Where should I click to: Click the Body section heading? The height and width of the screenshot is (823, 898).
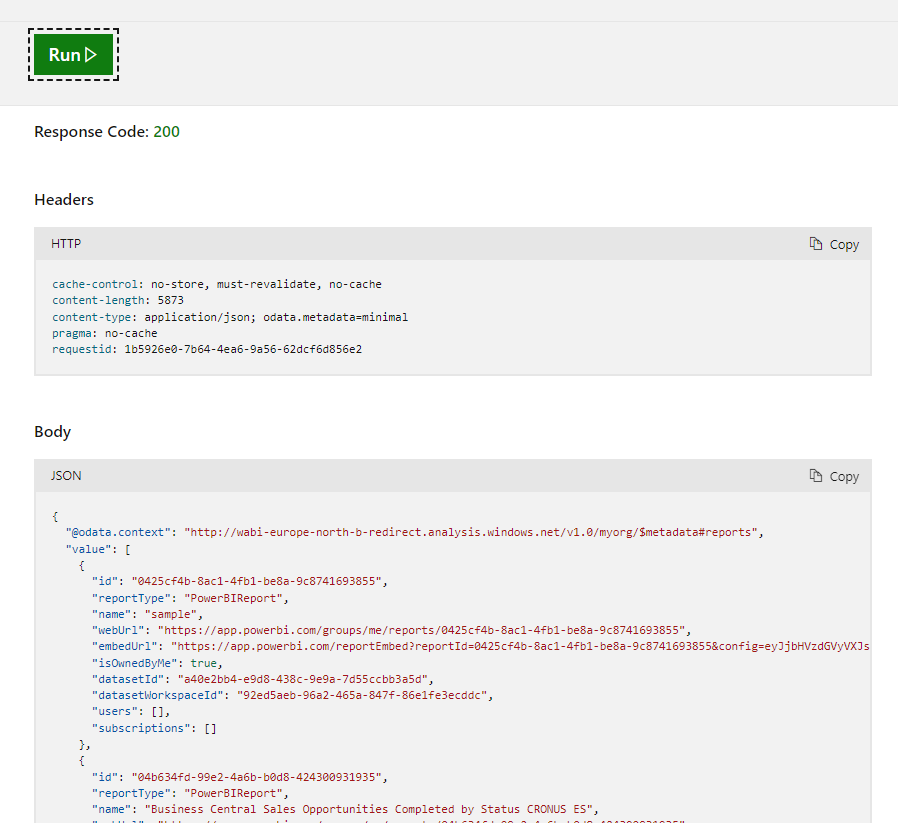coord(52,432)
